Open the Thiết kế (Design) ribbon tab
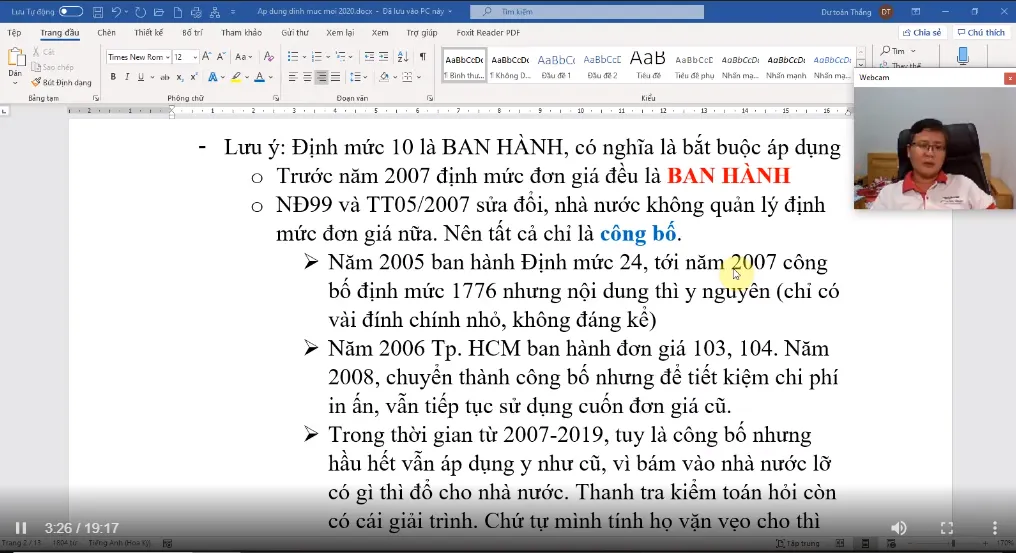Viewport: 1016px width, 553px height. (x=148, y=32)
